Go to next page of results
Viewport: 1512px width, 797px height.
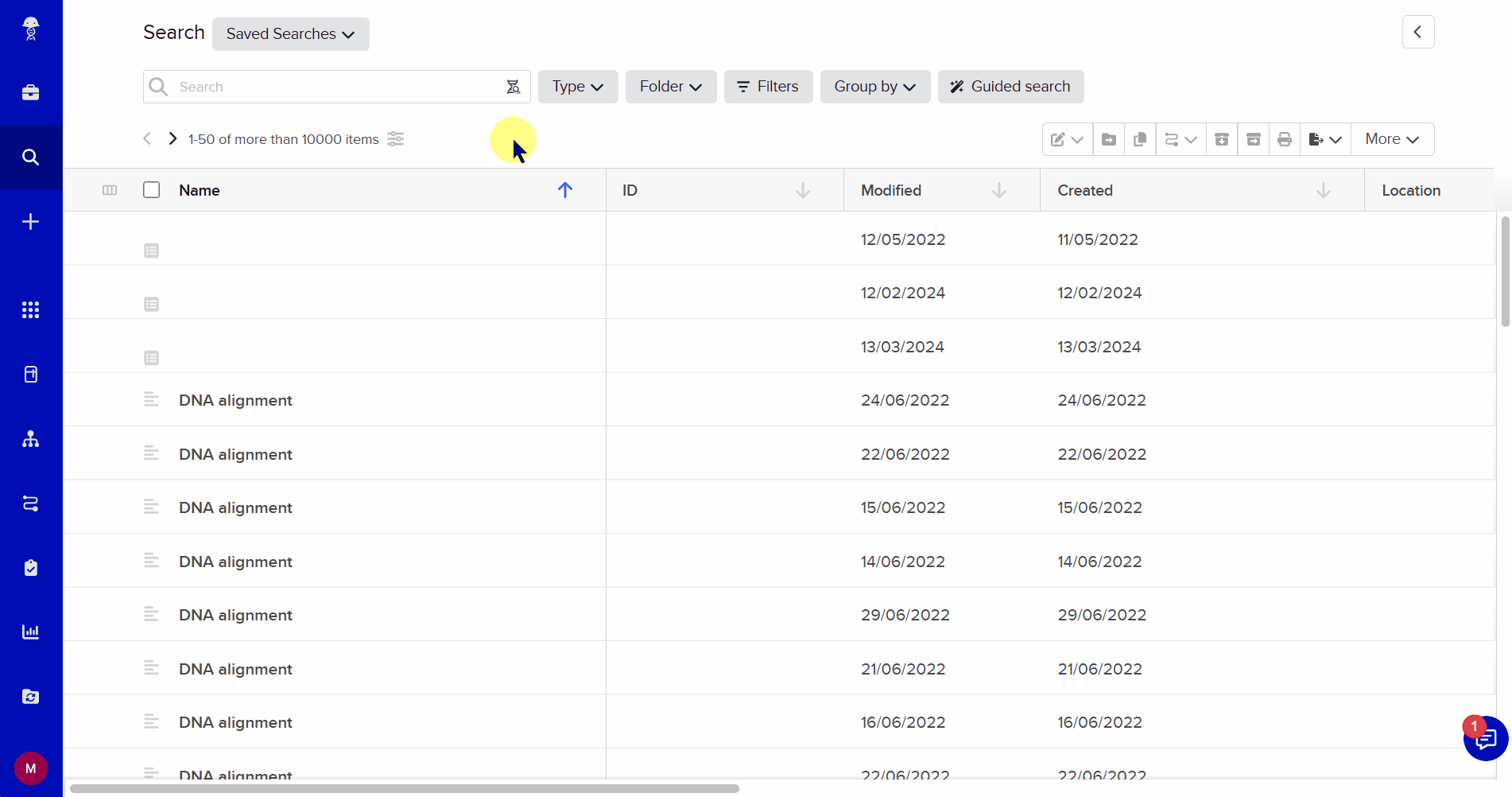173,139
